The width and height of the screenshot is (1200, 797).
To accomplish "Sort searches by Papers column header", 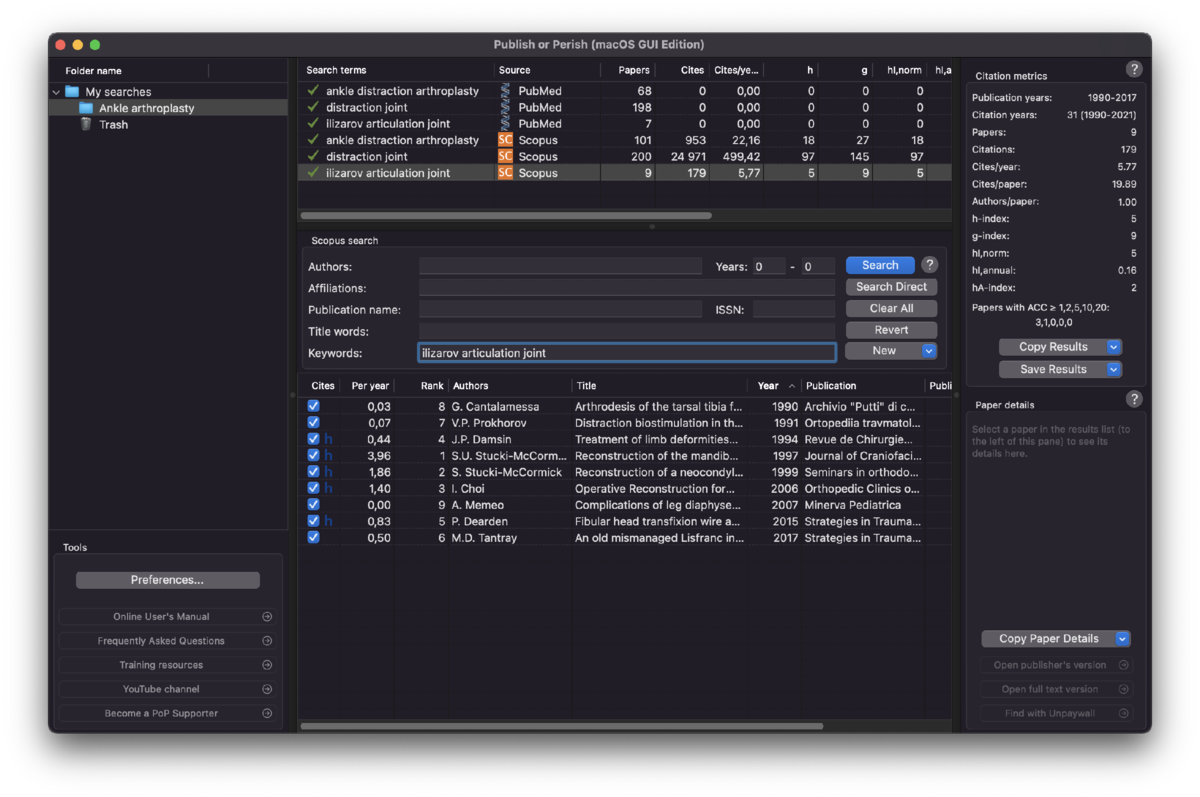I will click(x=634, y=70).
